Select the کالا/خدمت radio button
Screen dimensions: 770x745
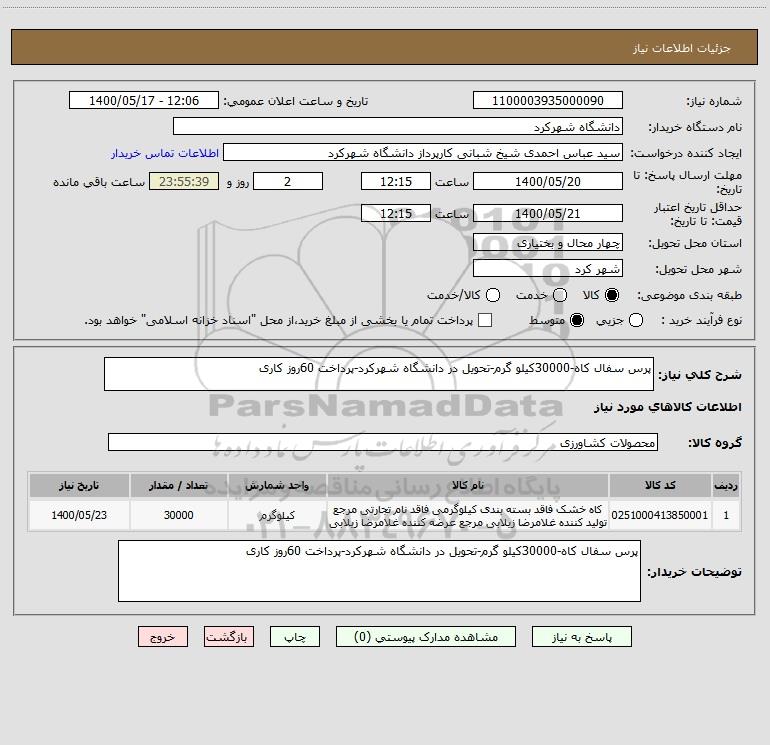[493, 295]
